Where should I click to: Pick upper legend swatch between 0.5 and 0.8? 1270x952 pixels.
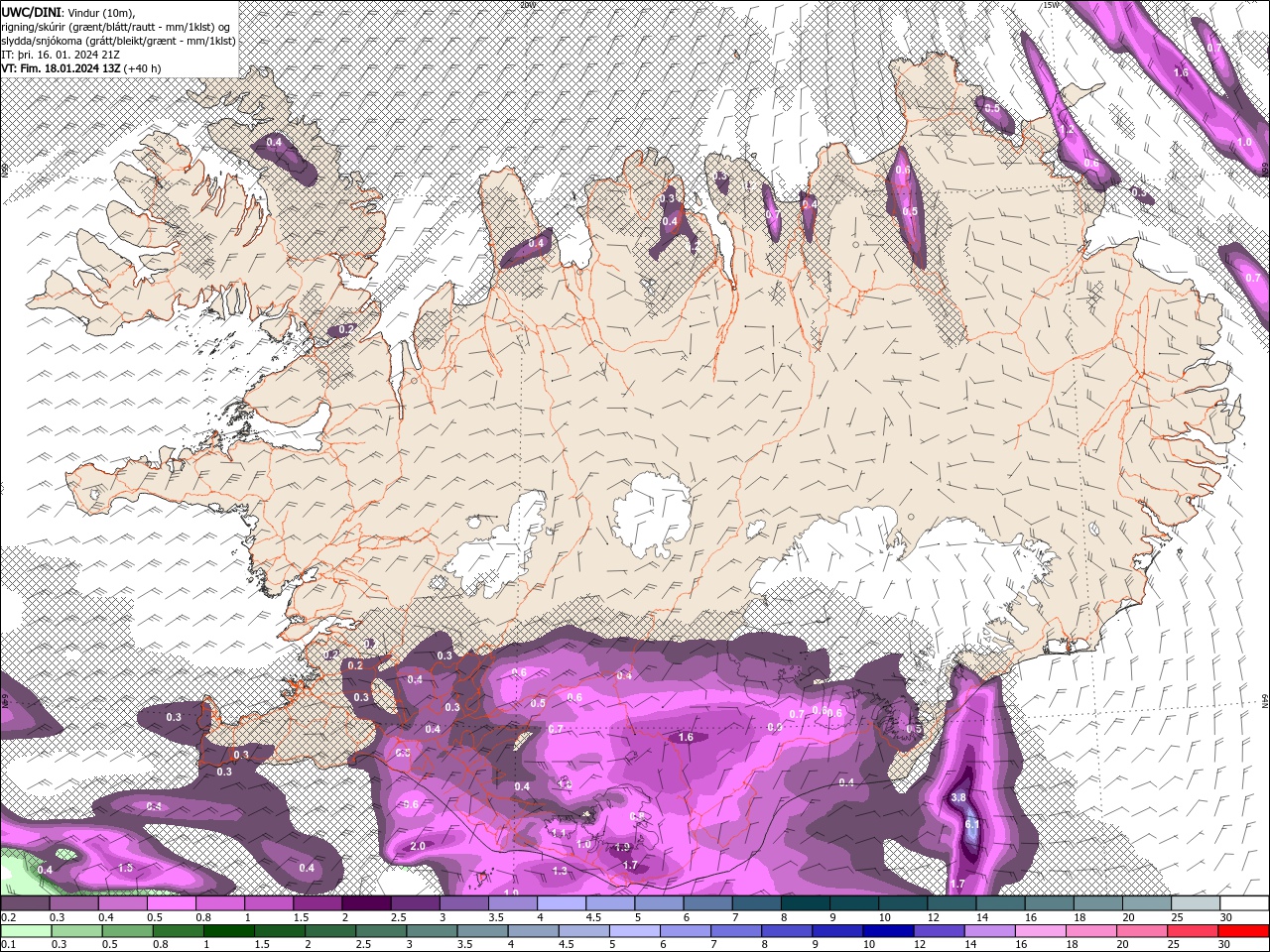tap(171, 903)
